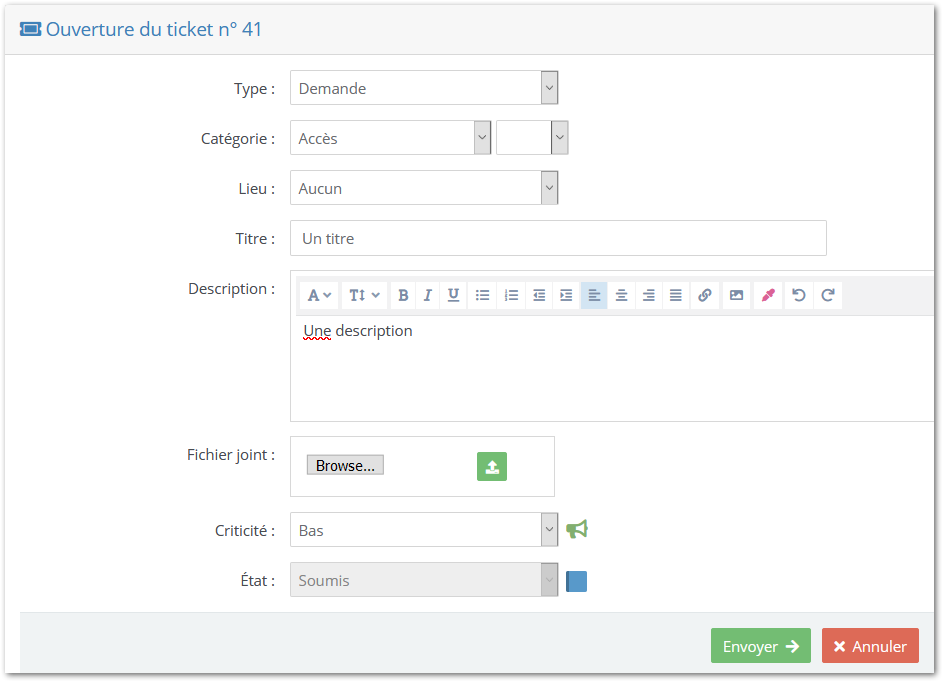This screenshot has height=682, width=943.
Task: Insert a numbered list
Action: click(511, 295)
